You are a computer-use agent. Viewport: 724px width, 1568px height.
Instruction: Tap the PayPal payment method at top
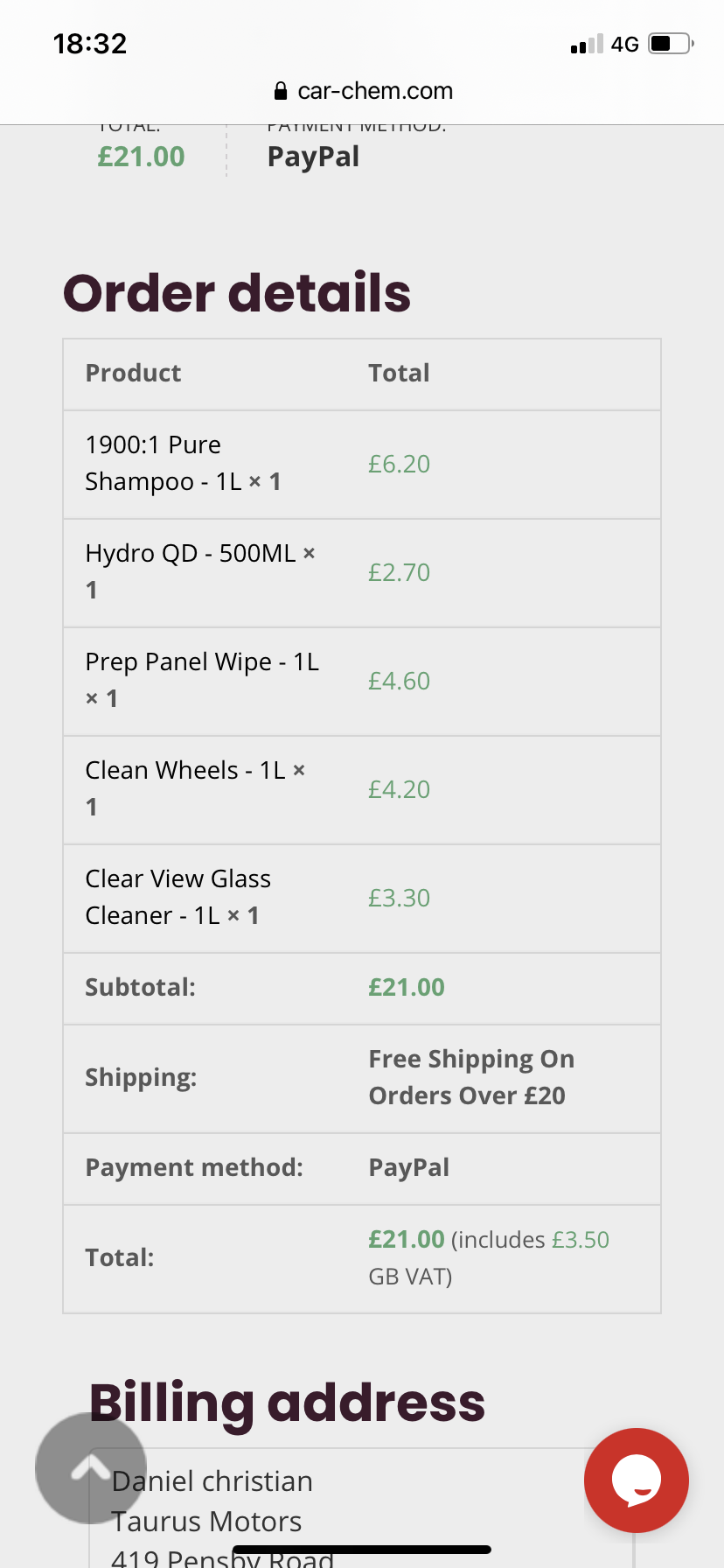coord(313,157)
